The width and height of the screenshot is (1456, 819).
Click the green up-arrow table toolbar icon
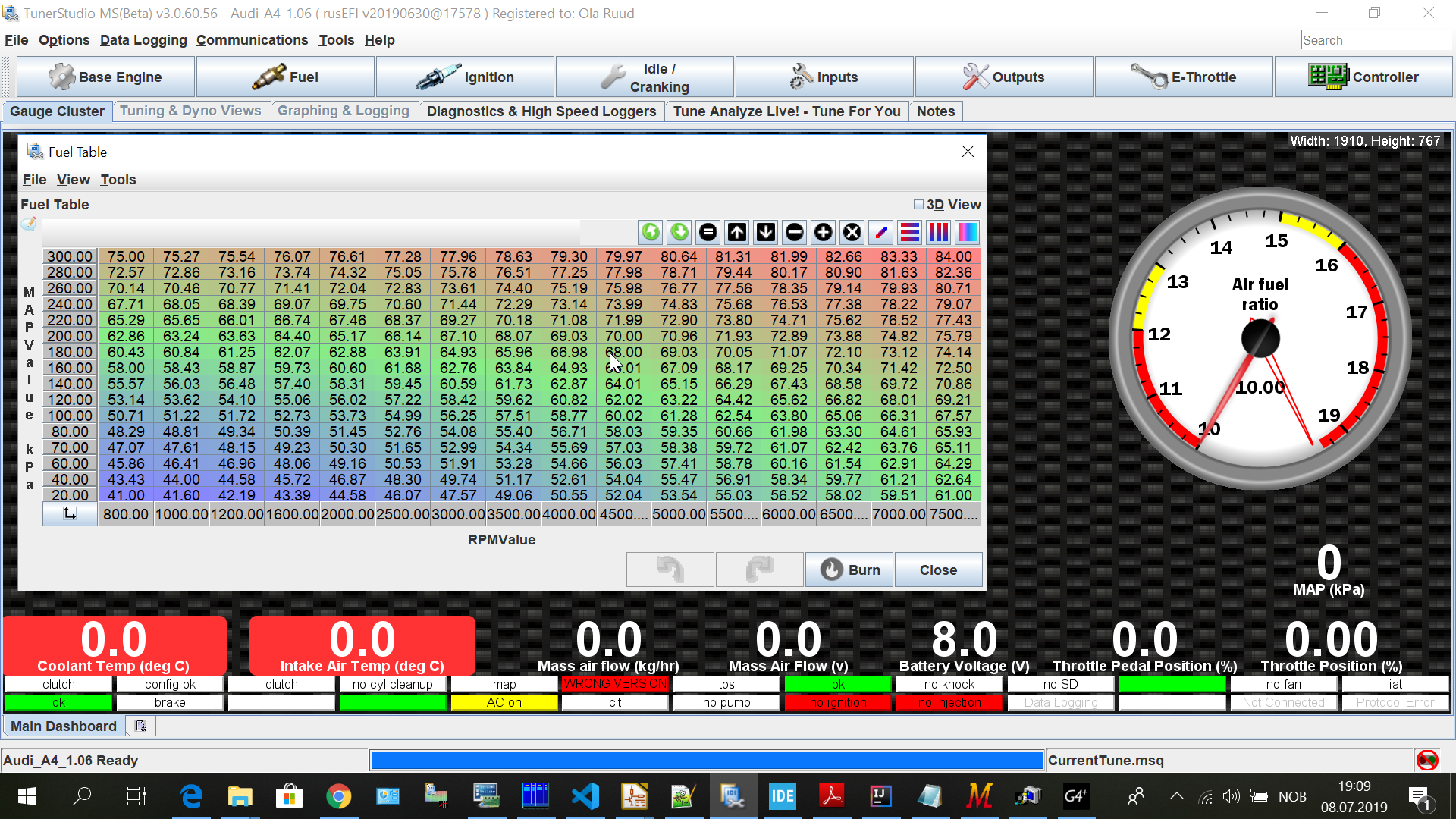pyautogui.click(x=651, y=232)
